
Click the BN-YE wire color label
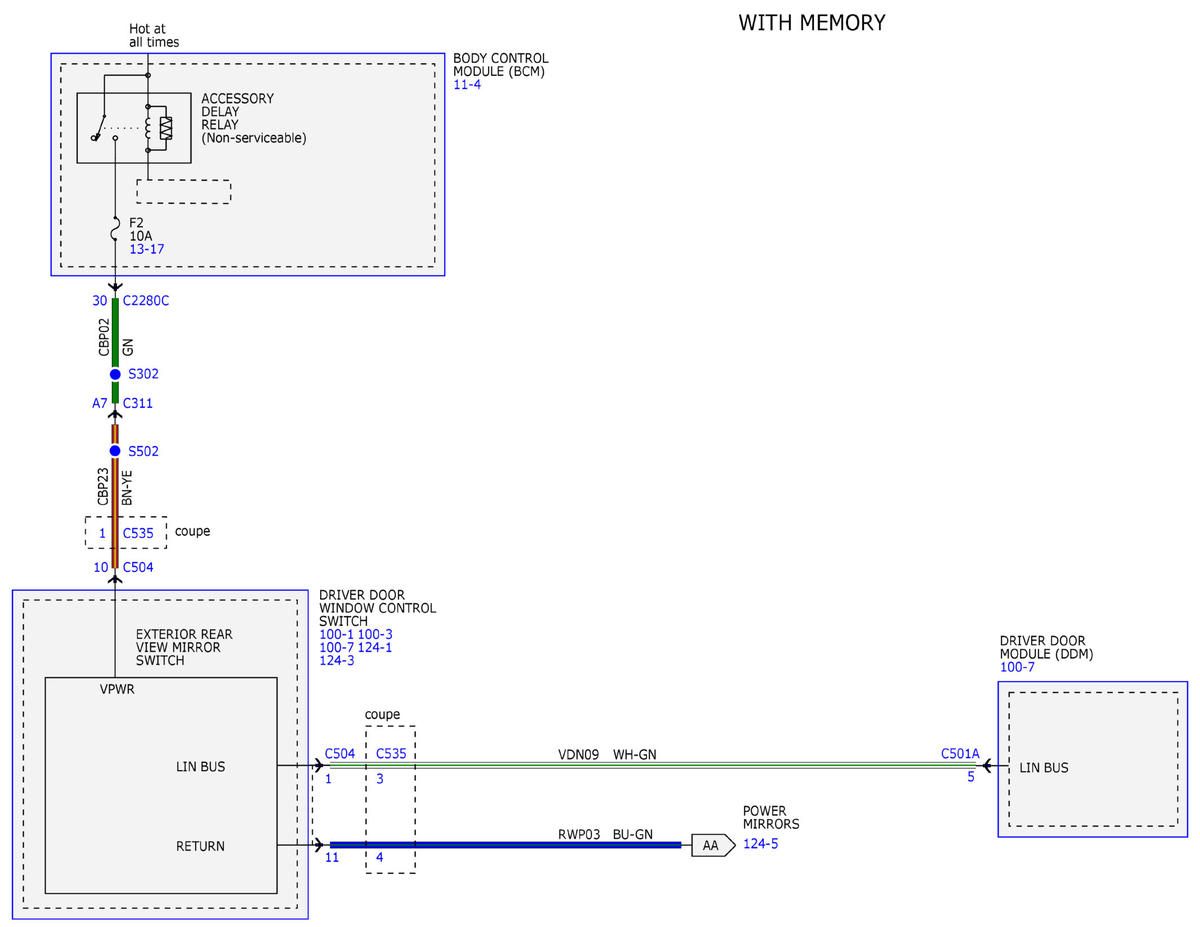pos(127,486)
